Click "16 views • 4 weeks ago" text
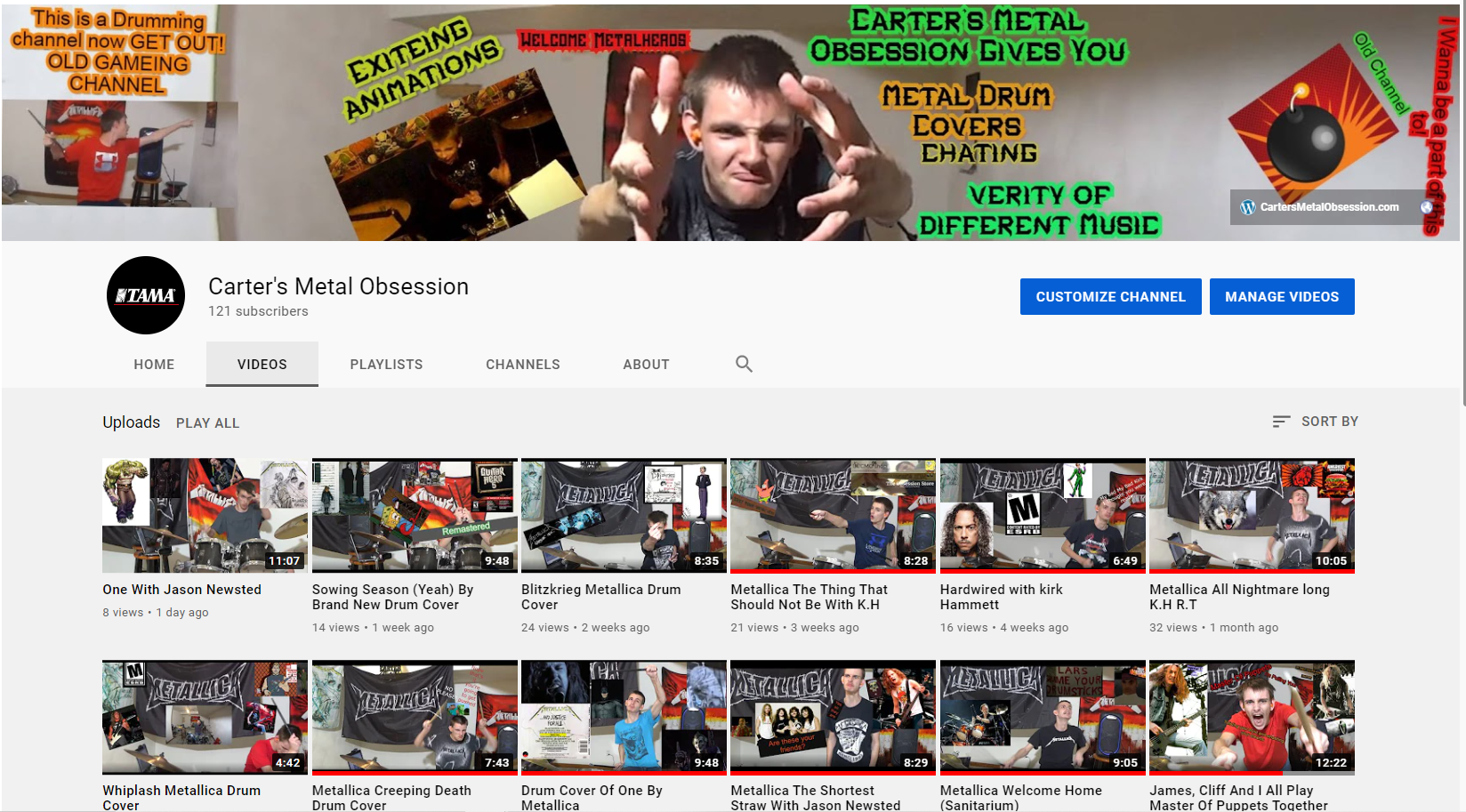This screenshot has height=812, width=1466. (x=1004, y=628)
